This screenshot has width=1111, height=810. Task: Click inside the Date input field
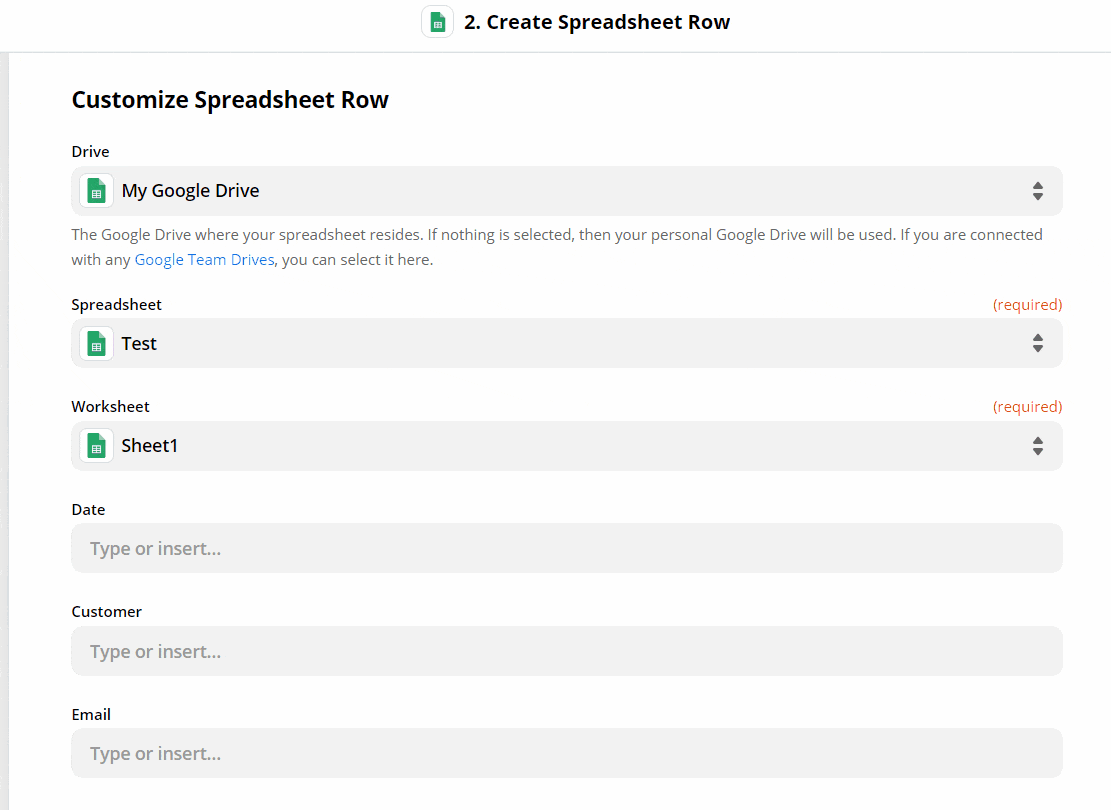[x=565, y=548]
